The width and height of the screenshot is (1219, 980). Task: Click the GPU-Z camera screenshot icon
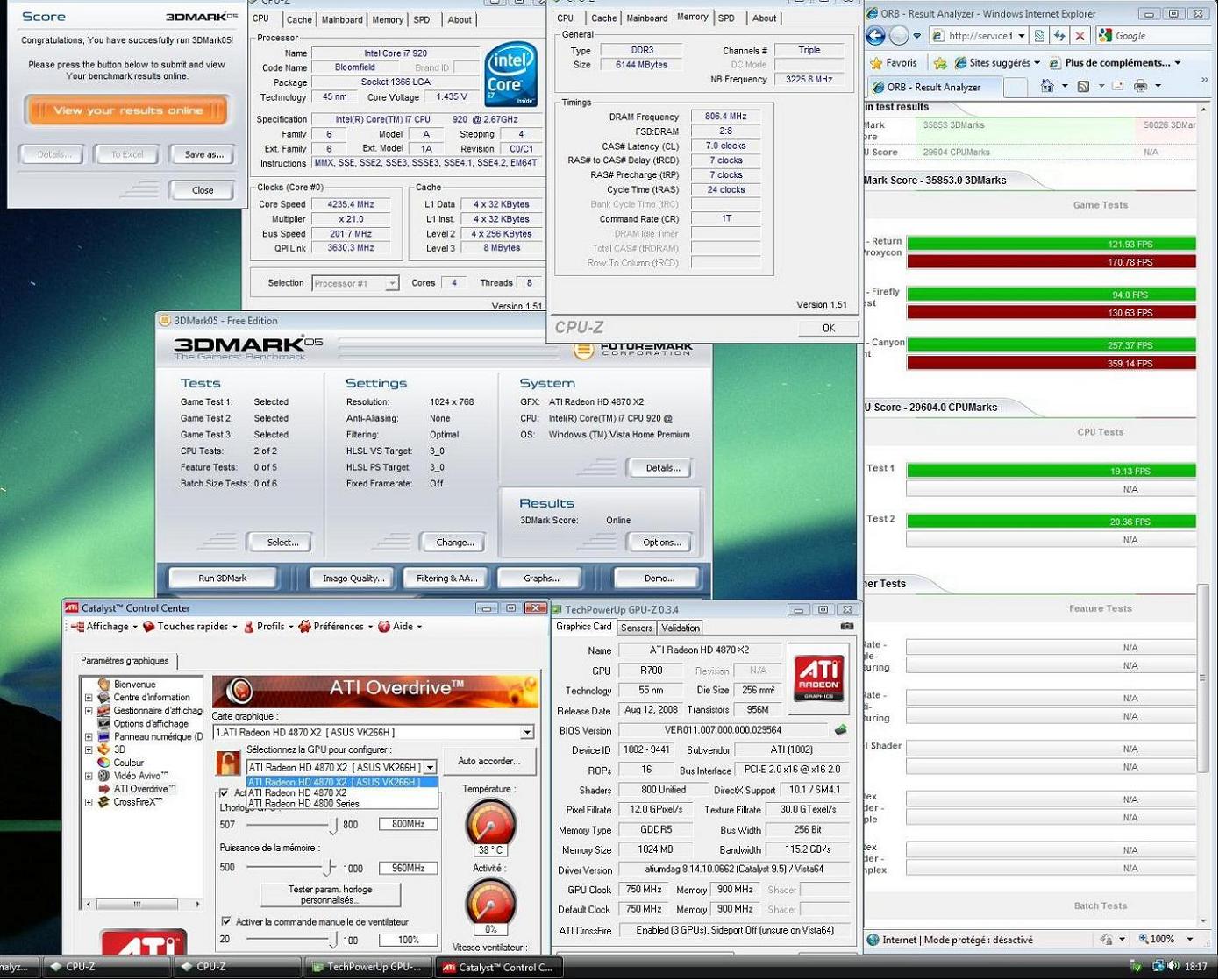[x=846, y=627]
